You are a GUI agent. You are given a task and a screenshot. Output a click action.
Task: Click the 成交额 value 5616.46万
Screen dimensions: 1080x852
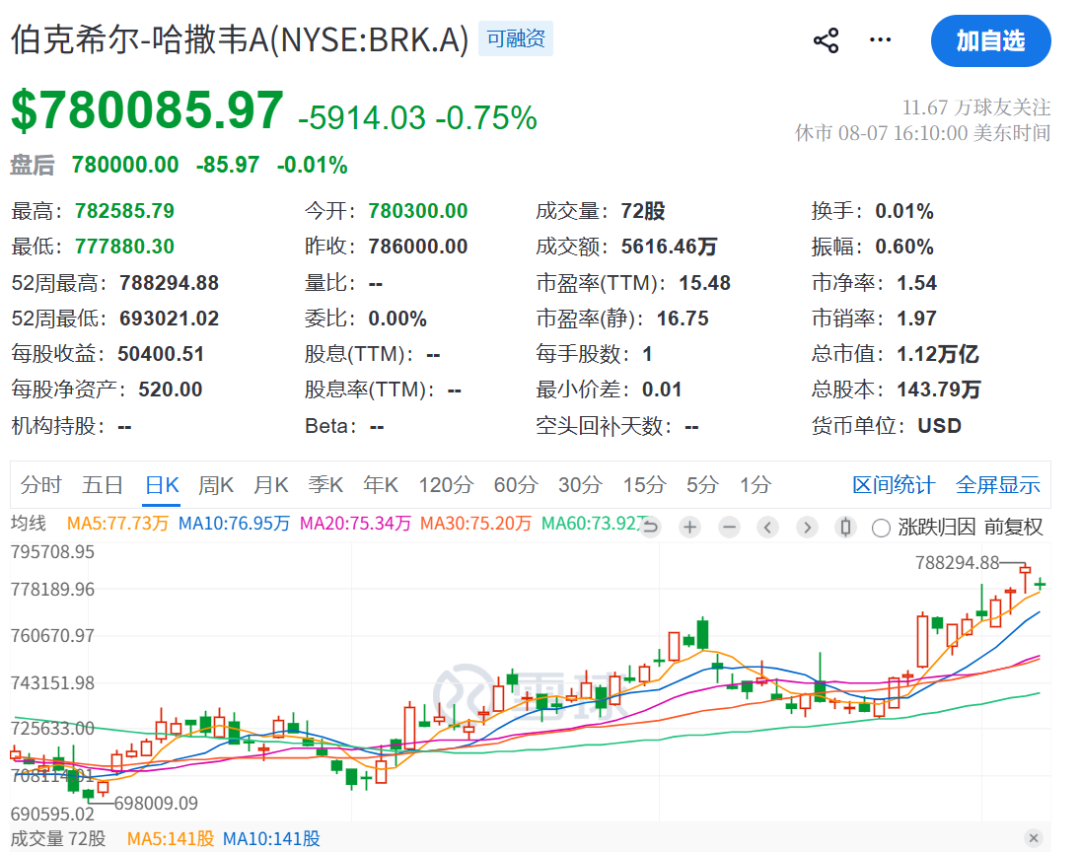click(669, 246)
